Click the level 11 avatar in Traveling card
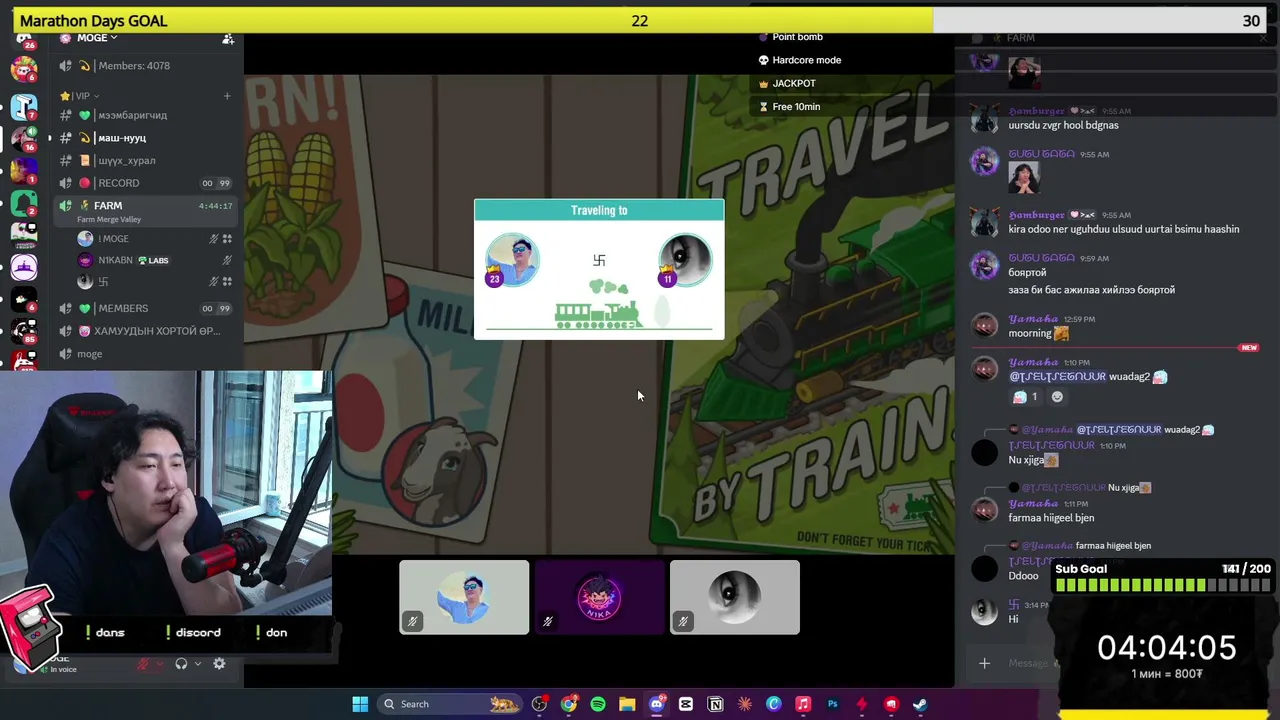 tap(685, 259)
